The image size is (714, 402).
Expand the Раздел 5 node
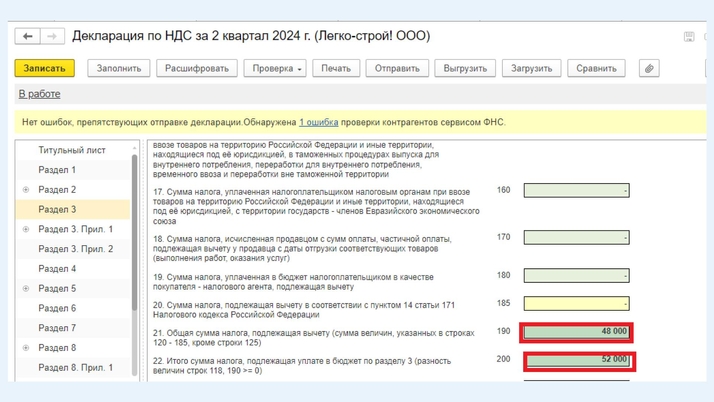(26, 289)
